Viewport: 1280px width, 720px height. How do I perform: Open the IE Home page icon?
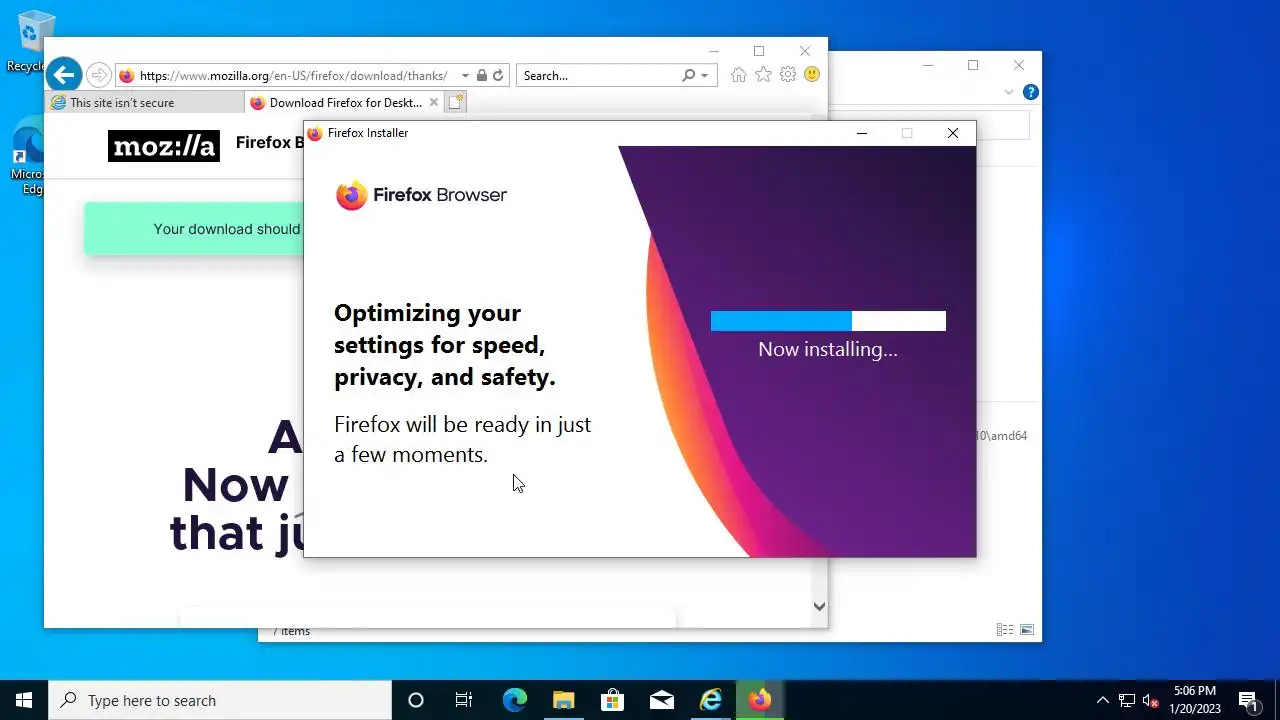click(738, 75)
